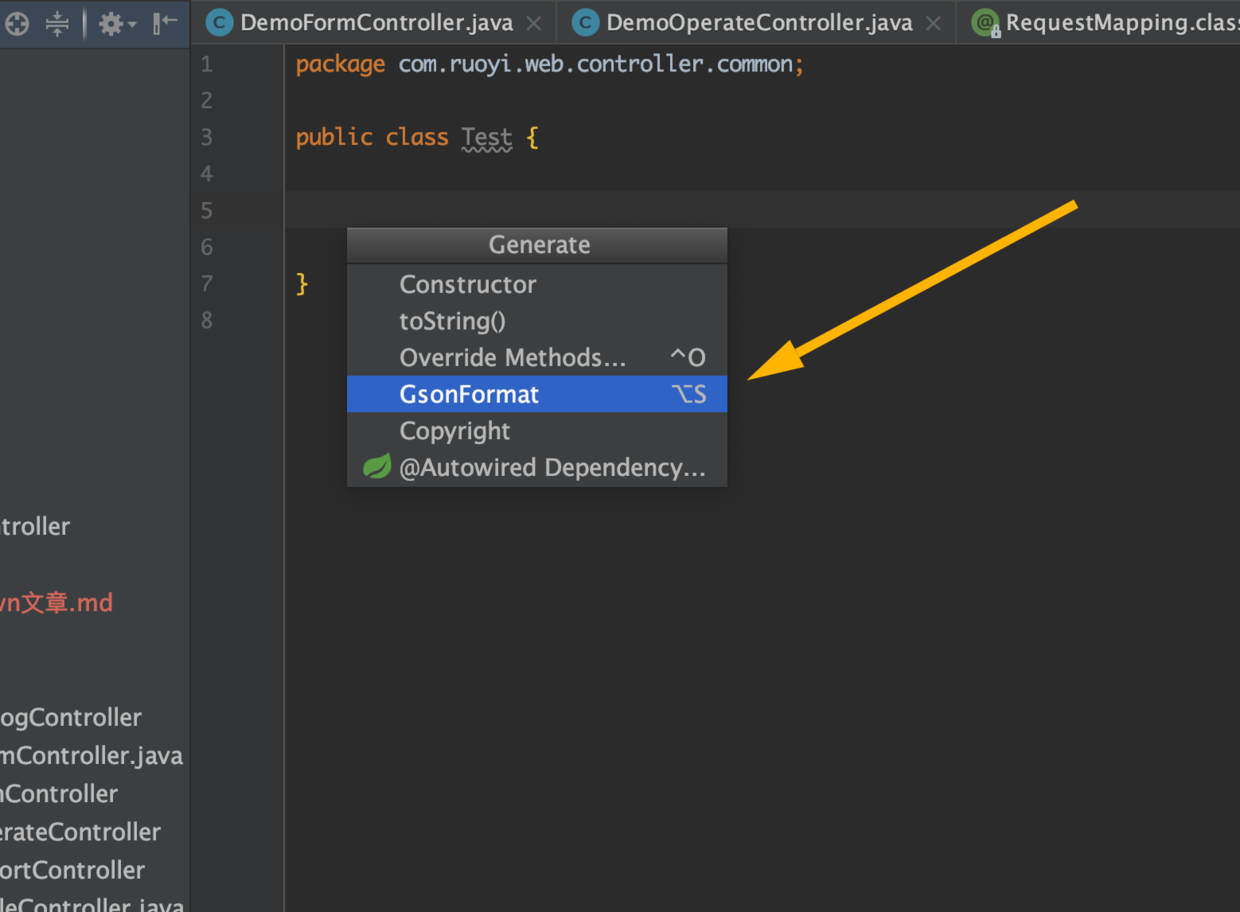This screenshot has height=912, width=1240.
Task: Select GsonFormat in the Generate popup
Action: pyautogui.click(x=469, y=394)
